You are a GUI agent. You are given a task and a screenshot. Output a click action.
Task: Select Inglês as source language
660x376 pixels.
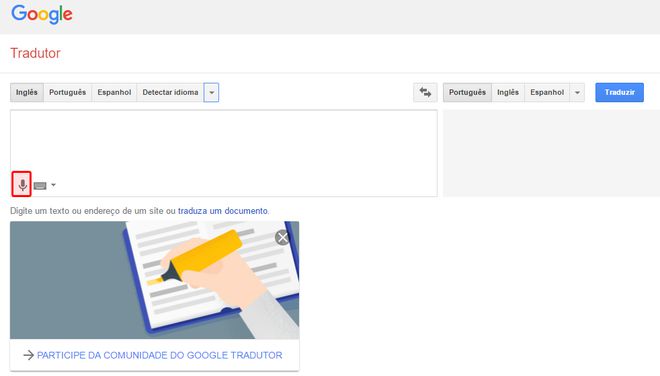27,92
